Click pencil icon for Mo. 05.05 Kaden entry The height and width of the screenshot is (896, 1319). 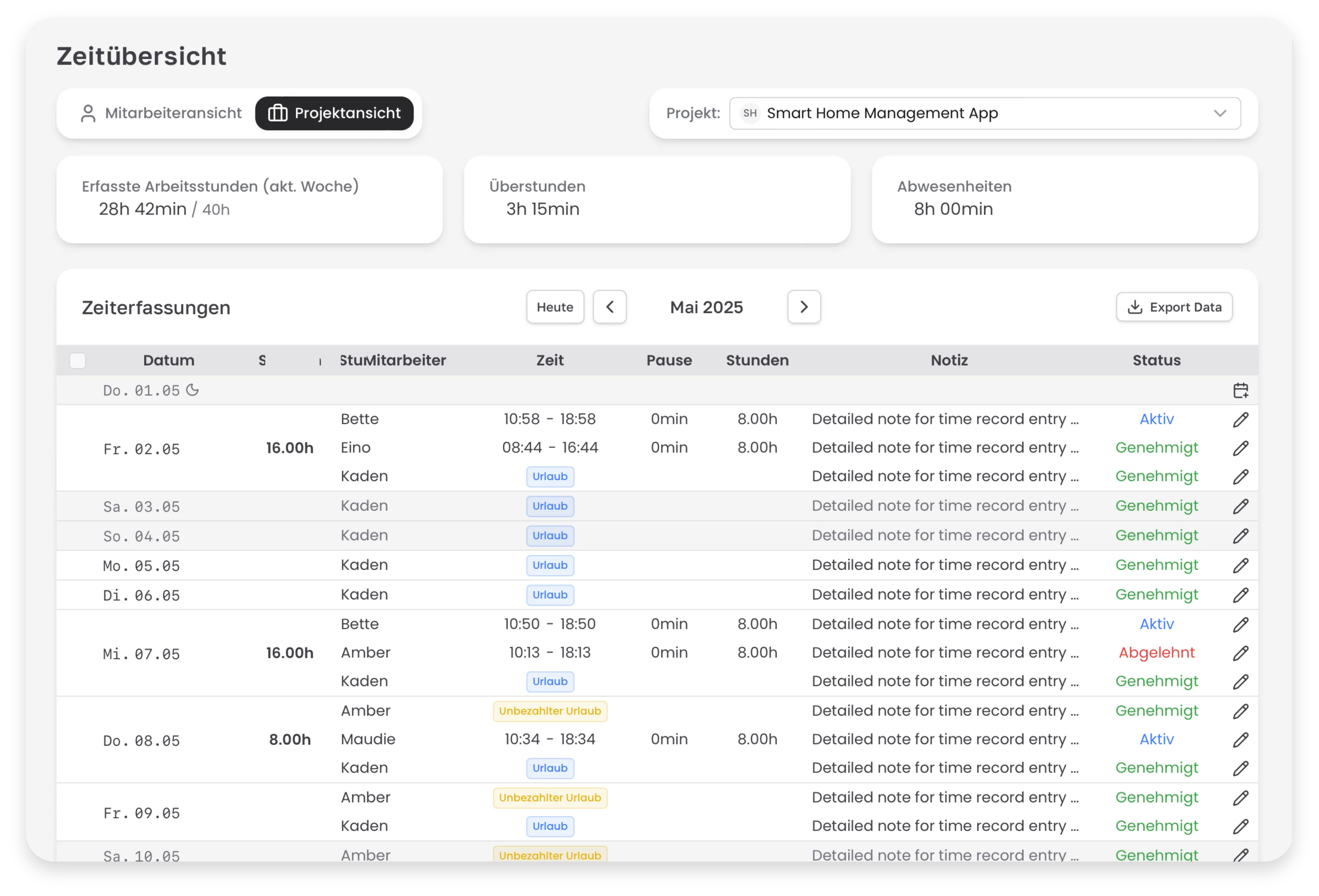[1241, 565]
